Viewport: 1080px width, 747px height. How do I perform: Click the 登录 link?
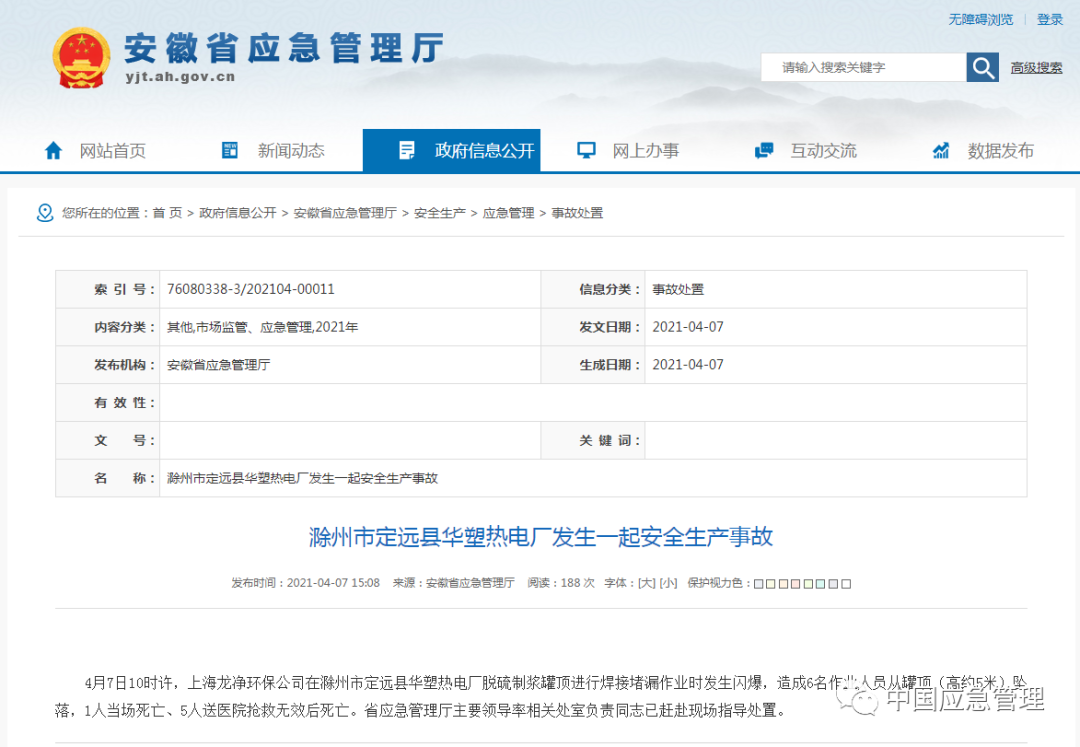[x=1050, y=19]
